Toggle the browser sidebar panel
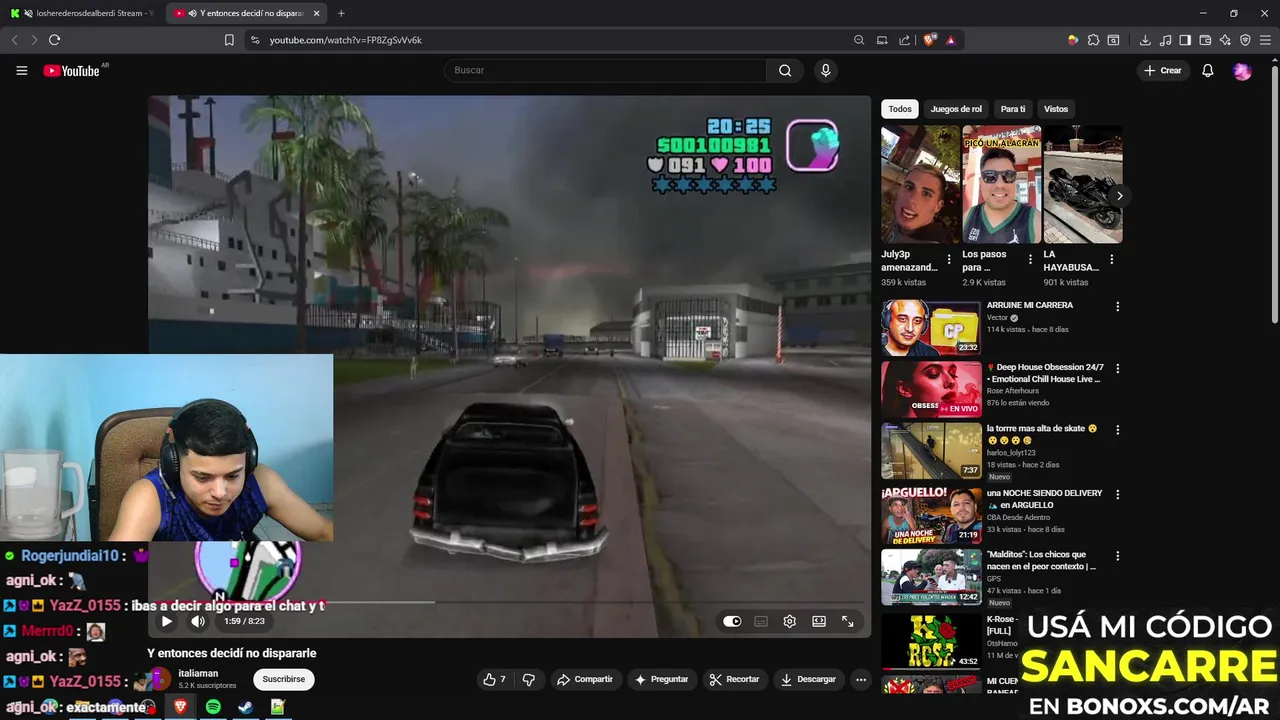 pos(1185,40)
